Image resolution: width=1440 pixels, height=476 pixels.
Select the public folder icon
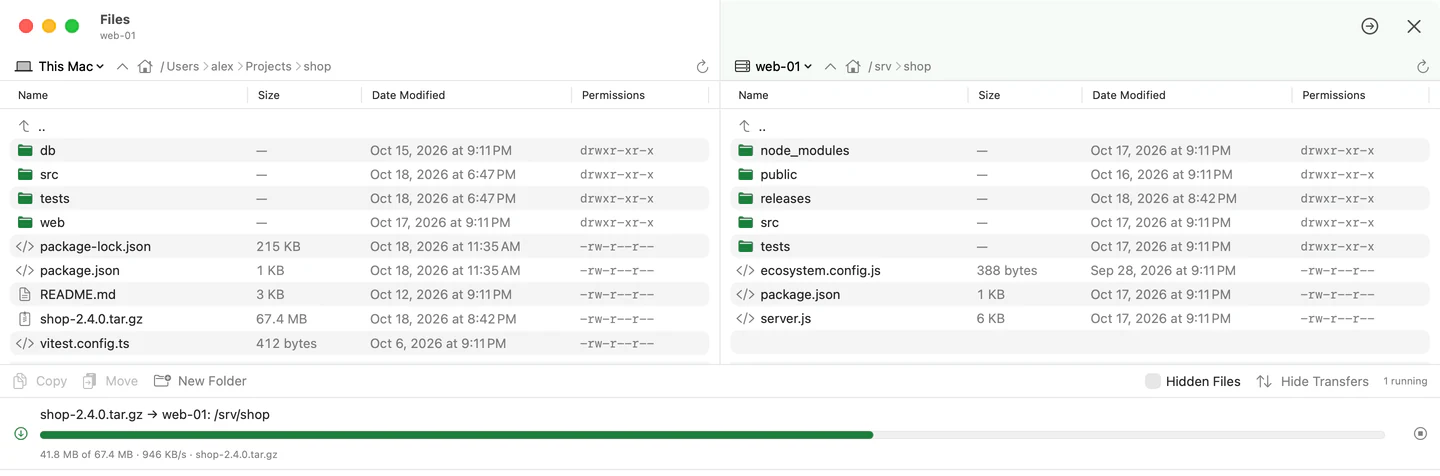coord(745,174)
